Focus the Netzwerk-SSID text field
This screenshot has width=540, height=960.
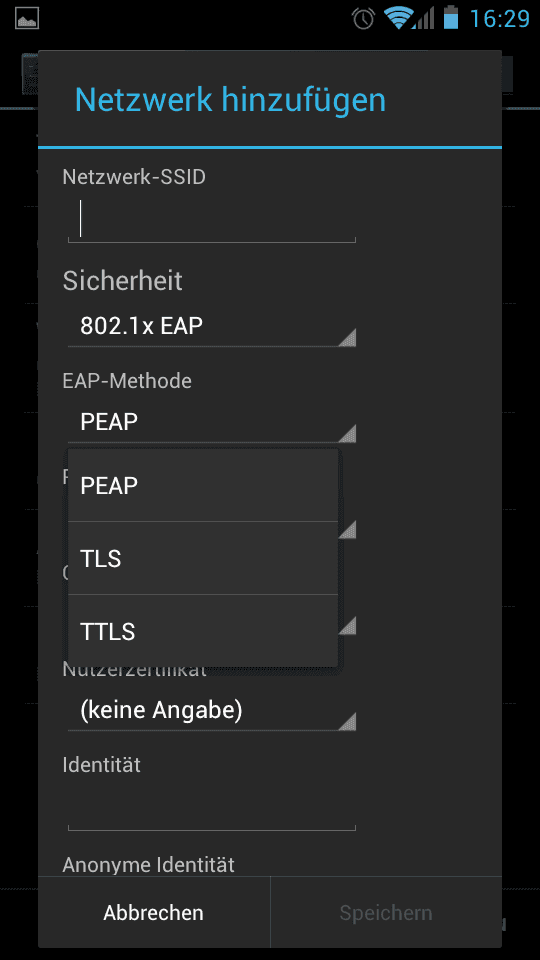(211, 220)
